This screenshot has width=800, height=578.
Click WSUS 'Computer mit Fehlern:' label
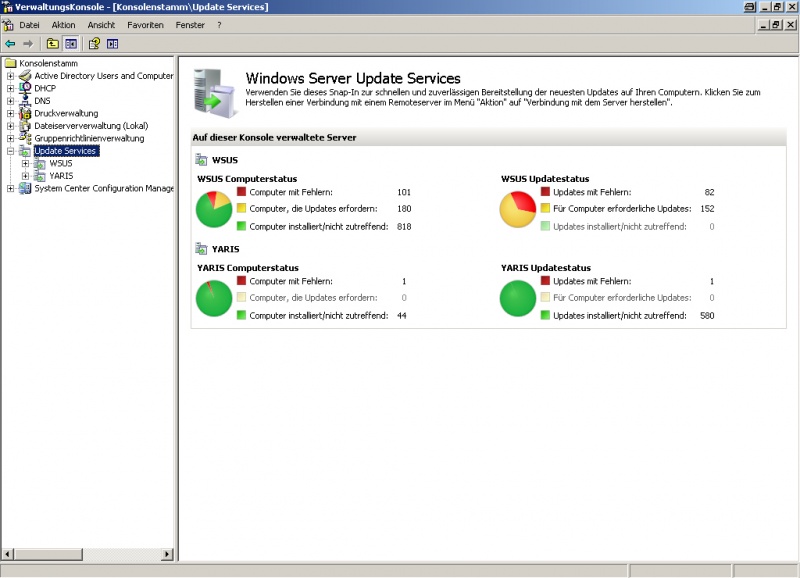pos(291,192)
